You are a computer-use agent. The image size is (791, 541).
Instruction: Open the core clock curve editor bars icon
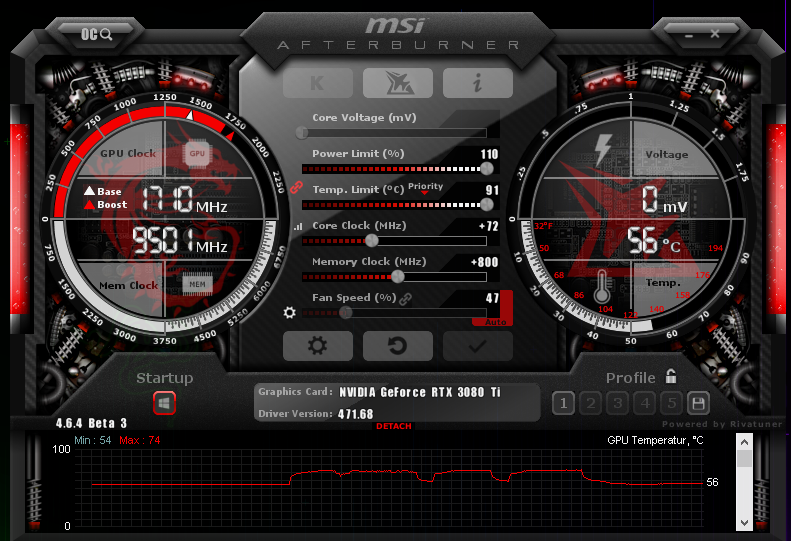point(298,227)
